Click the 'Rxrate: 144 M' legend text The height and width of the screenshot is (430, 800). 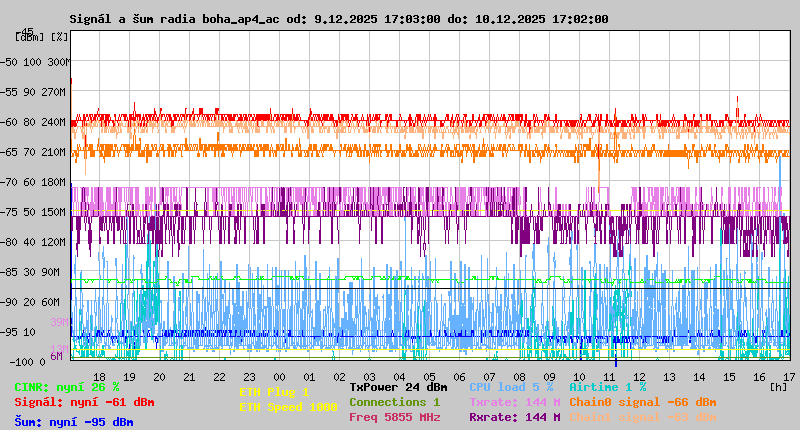(515, 417)
